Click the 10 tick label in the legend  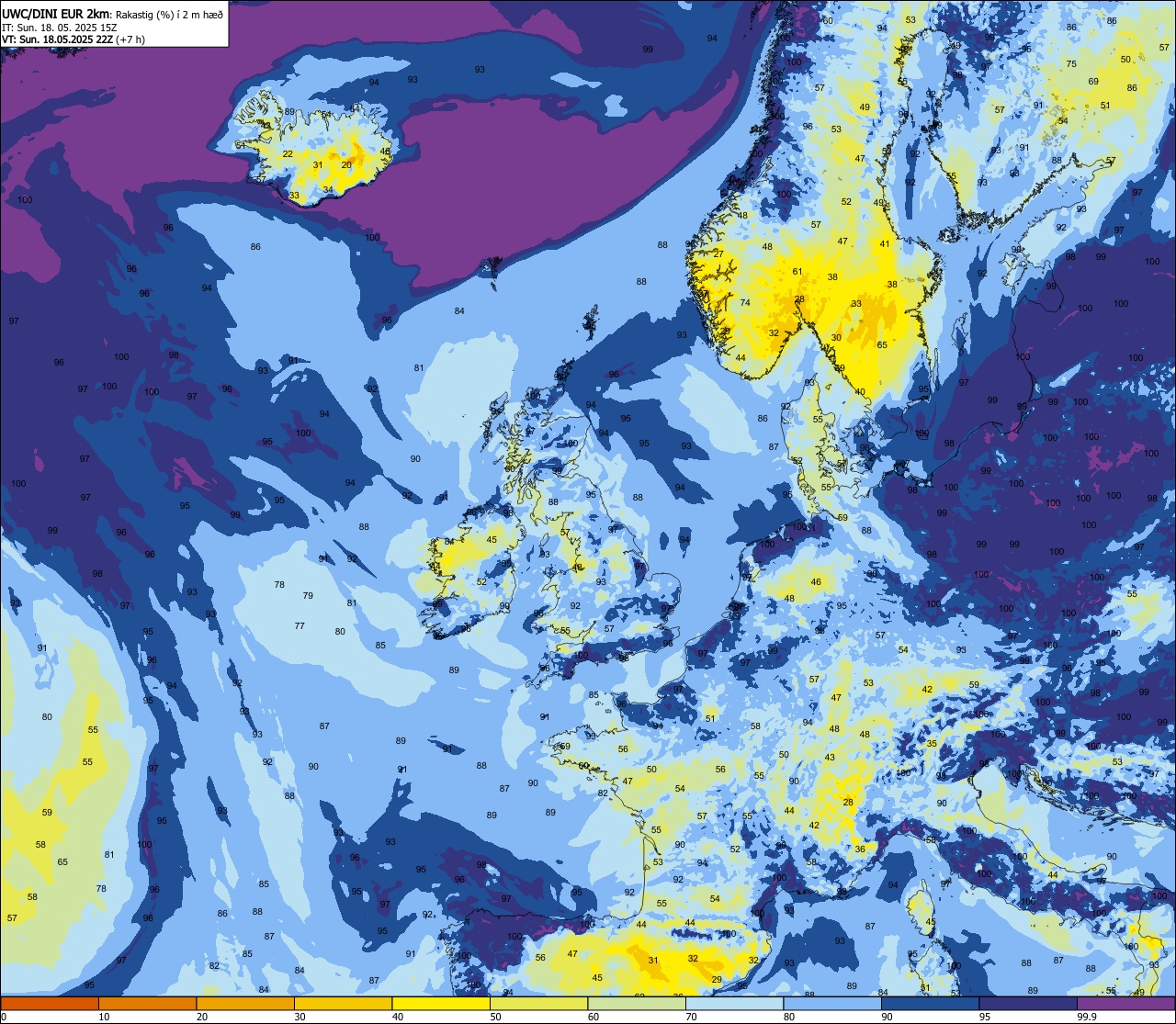click(104, 1017)
